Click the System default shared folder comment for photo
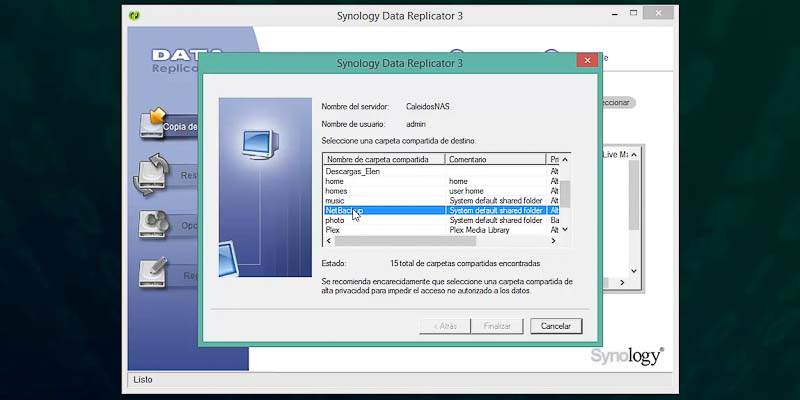800x400 pixels. 495,220
